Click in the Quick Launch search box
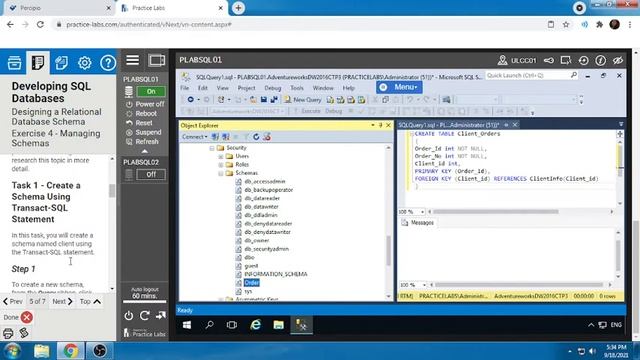Screen dimensions: 640x360 coord(528,76)
